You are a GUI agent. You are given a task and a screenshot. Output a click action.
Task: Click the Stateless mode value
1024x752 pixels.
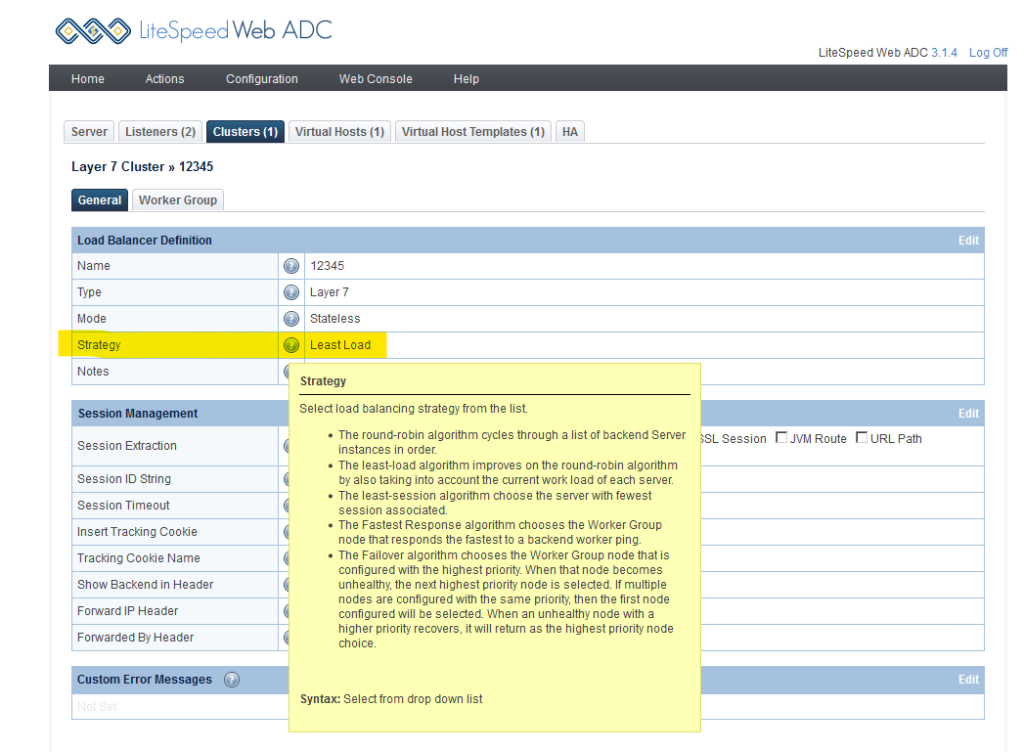[335, 319]
